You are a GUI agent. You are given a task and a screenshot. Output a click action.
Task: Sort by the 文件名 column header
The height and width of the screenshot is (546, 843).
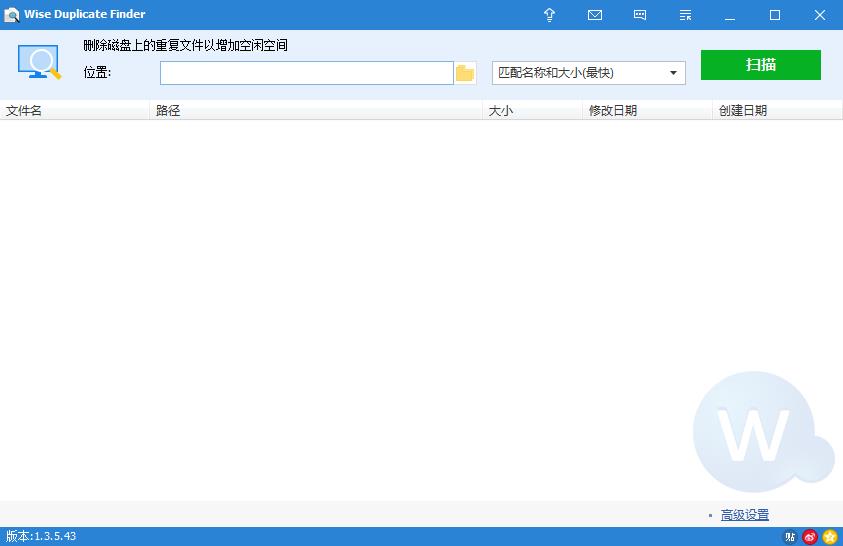tap(75, 111)
